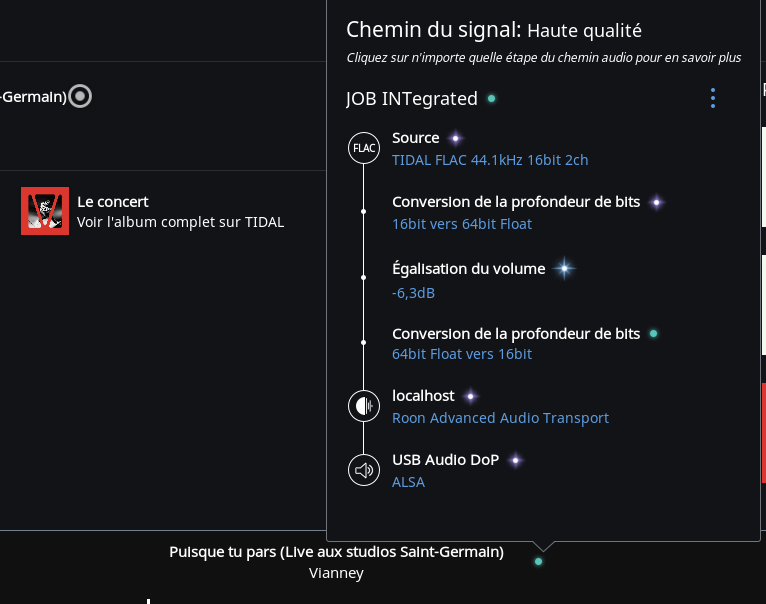Screen dimensions: 766x604
Task: Click signal path dot under the track title
Action: click(x=538, y=561)
